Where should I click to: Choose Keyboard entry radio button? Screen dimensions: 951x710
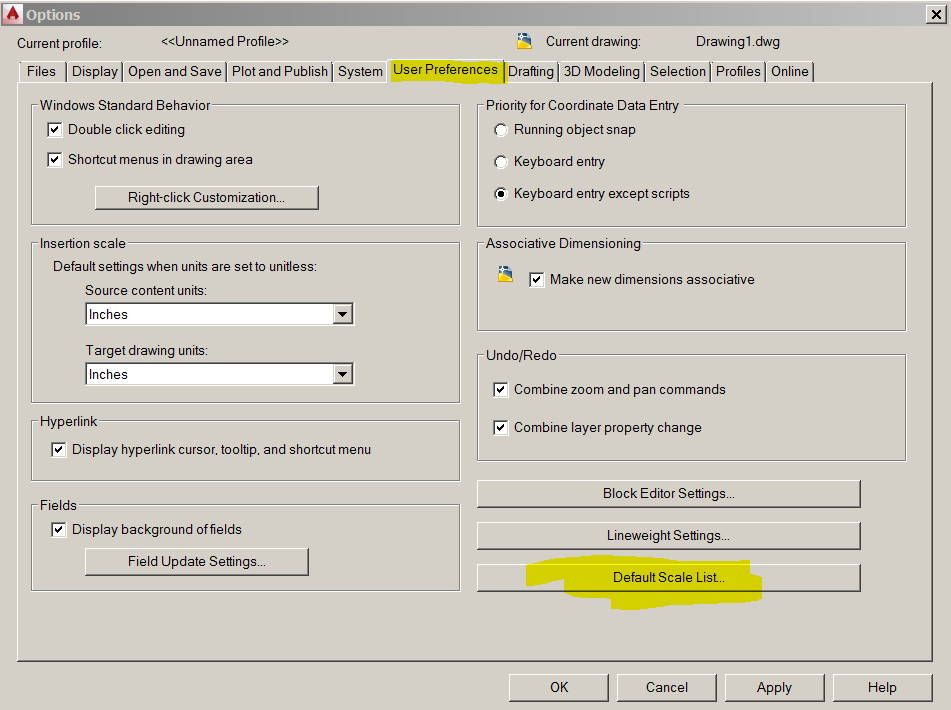500,162
